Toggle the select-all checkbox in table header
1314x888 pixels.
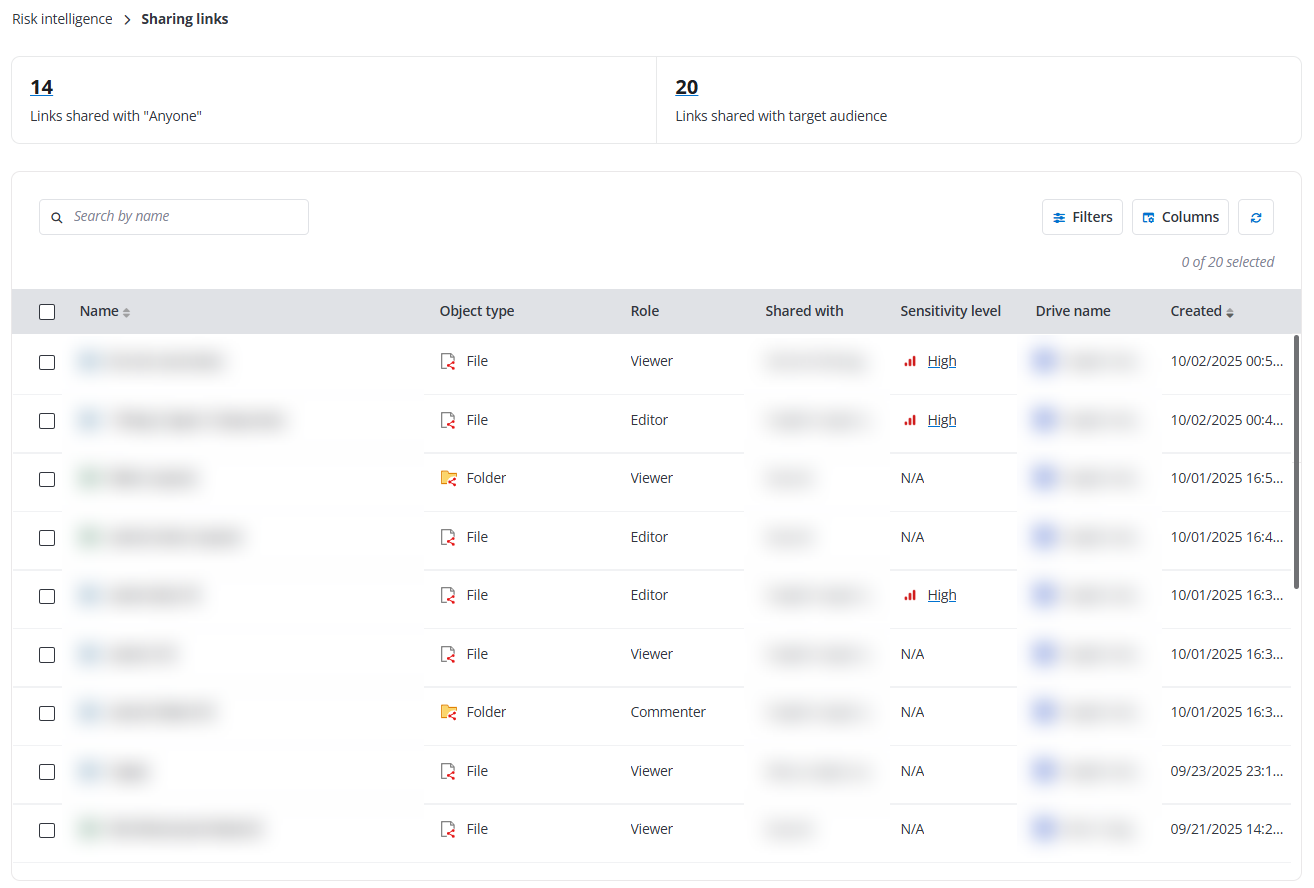pyautogui.click(x=47, y=312)
